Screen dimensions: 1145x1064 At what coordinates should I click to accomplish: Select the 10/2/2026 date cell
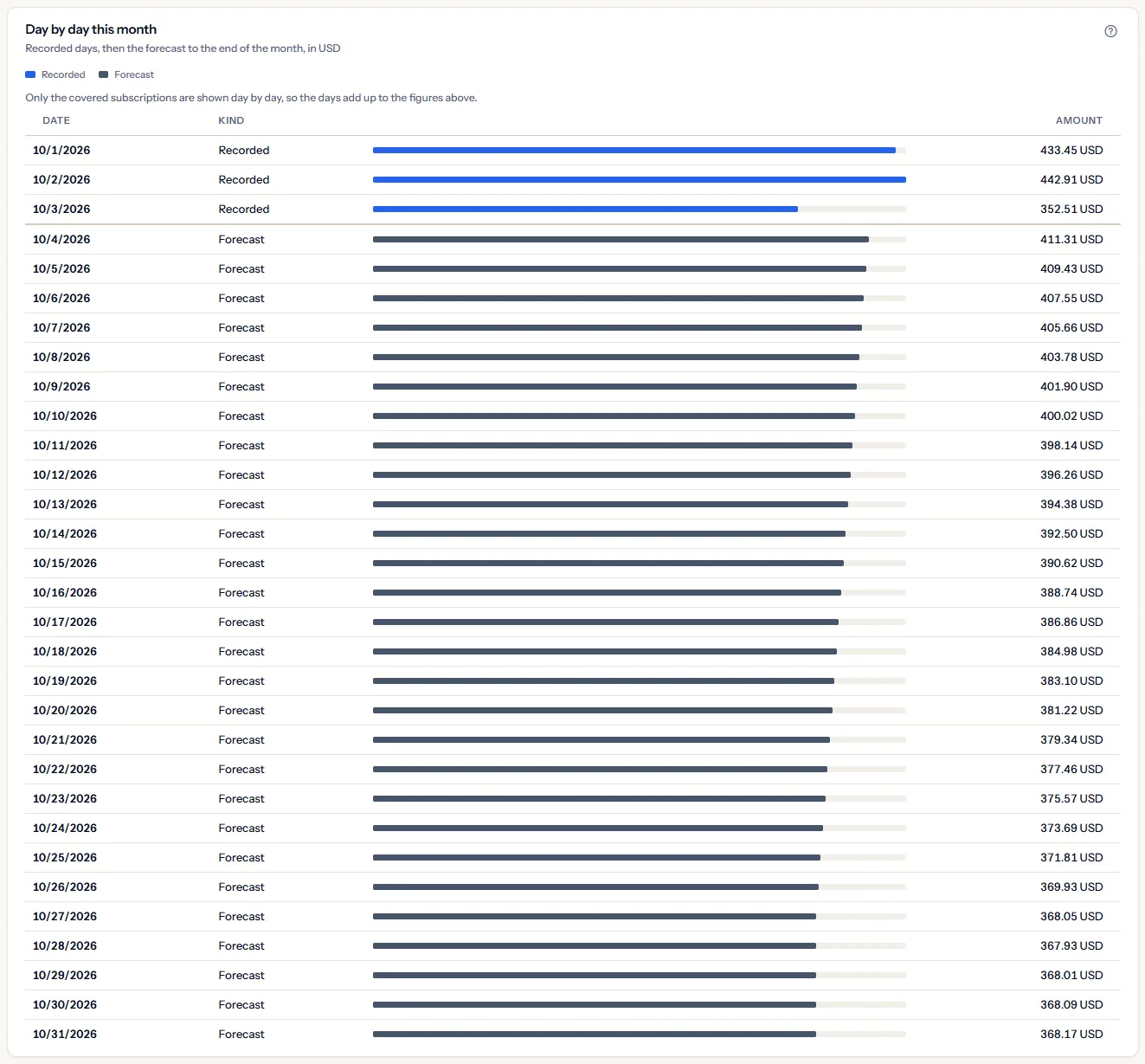tap(61, 179)
